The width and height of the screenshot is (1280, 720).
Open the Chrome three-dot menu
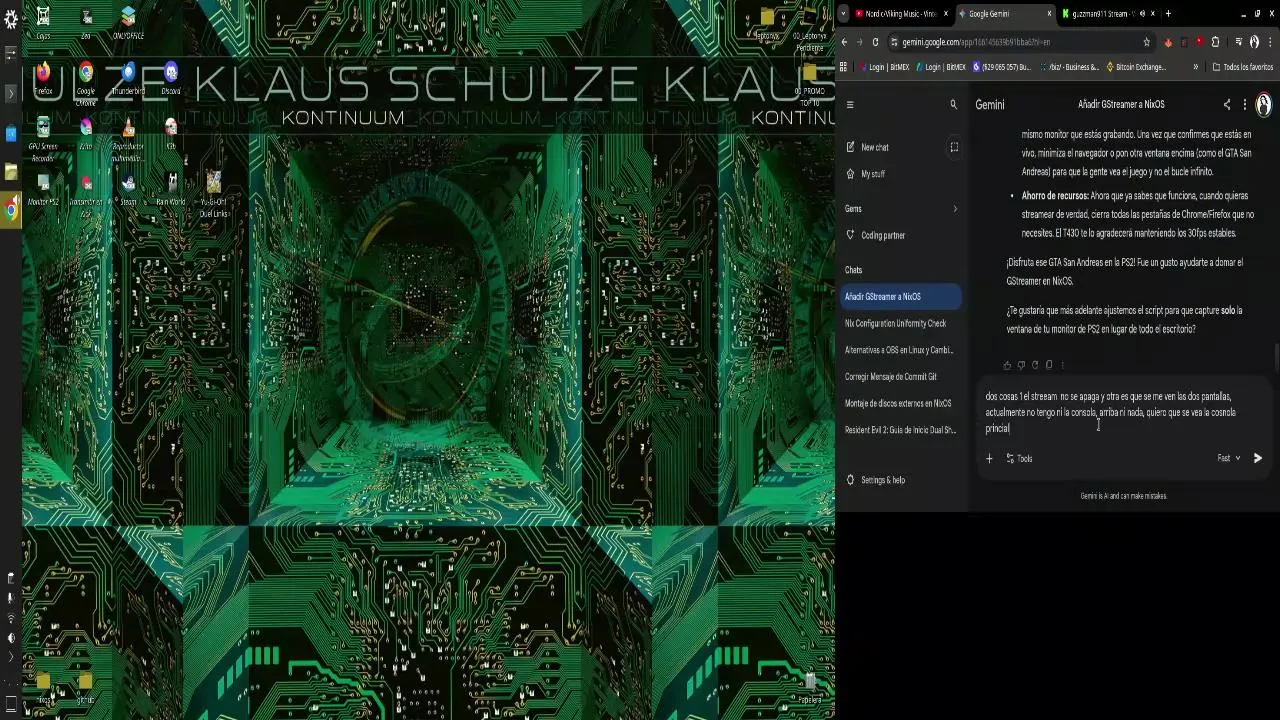point(1268,42)
